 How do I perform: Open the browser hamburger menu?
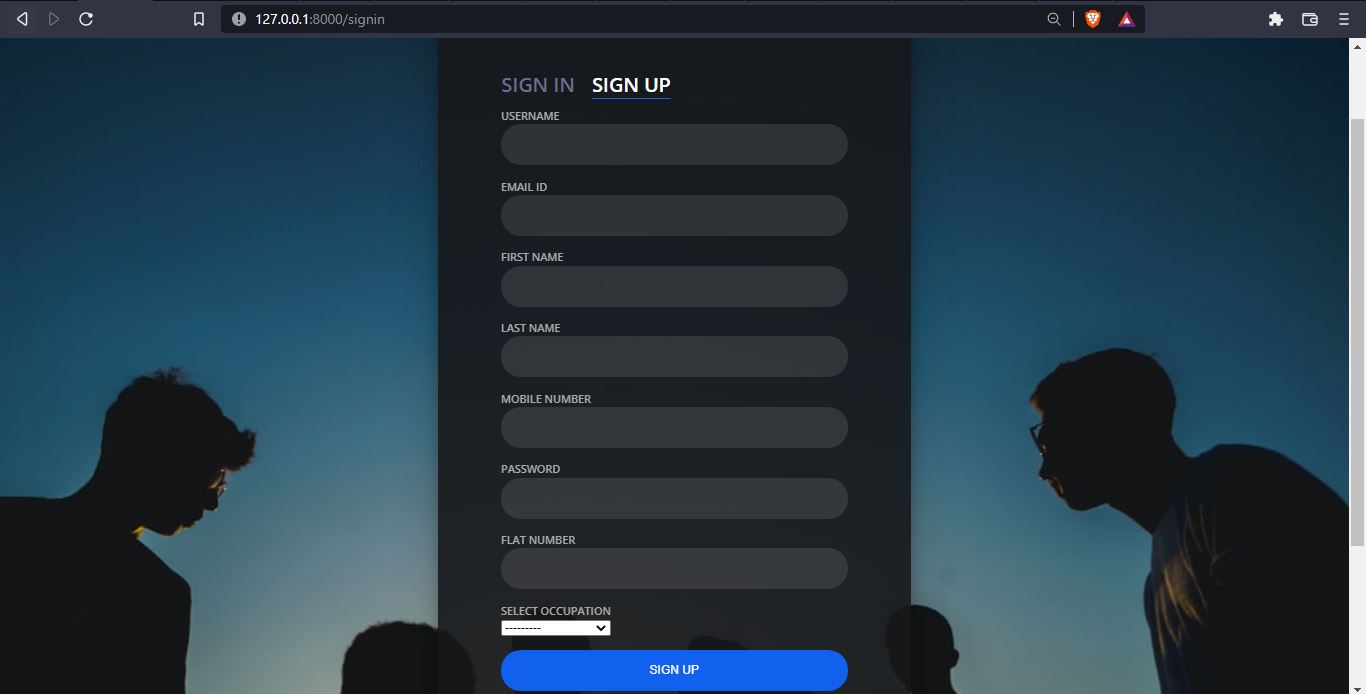tap(1343, 19)
